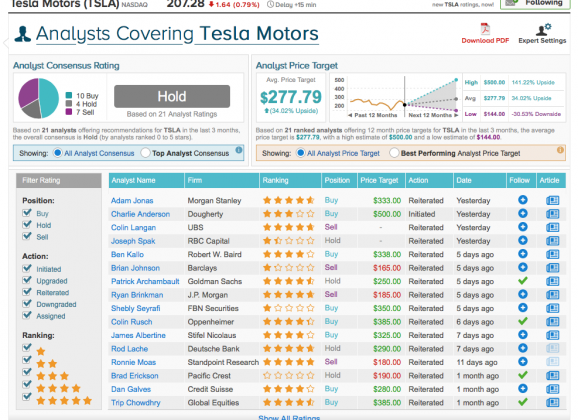Sort by Firm column header
The image size is (578, 420).
pyautogui.click(x=222, y=180)
